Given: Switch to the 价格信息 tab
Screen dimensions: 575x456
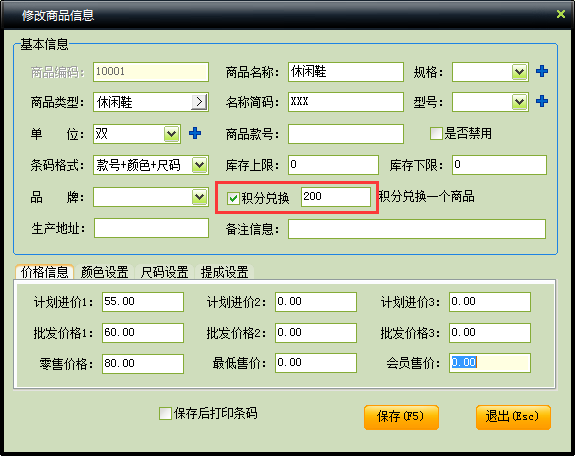Looking at the screenshot, I should click(44, 272).
